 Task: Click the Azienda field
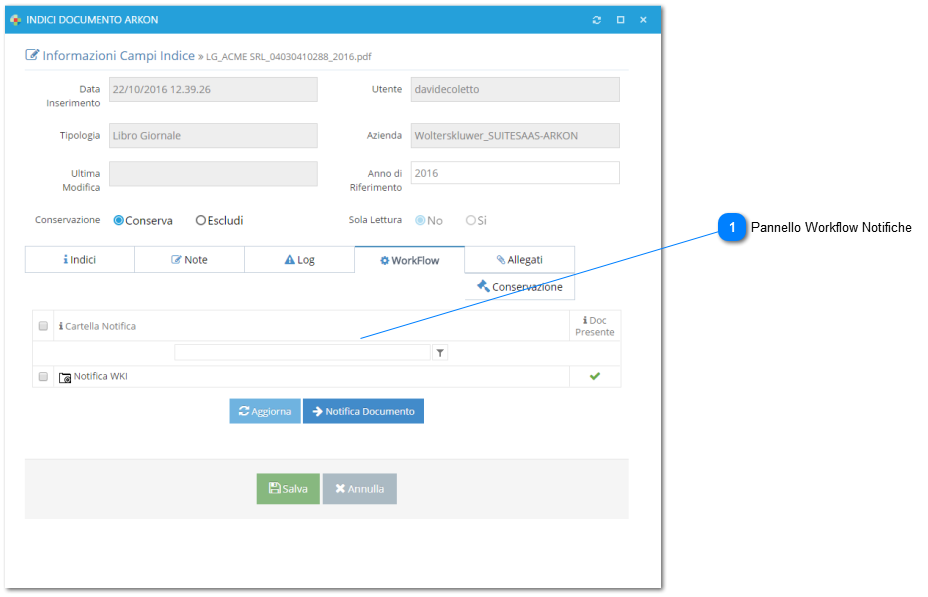click(x=515, y=135)
